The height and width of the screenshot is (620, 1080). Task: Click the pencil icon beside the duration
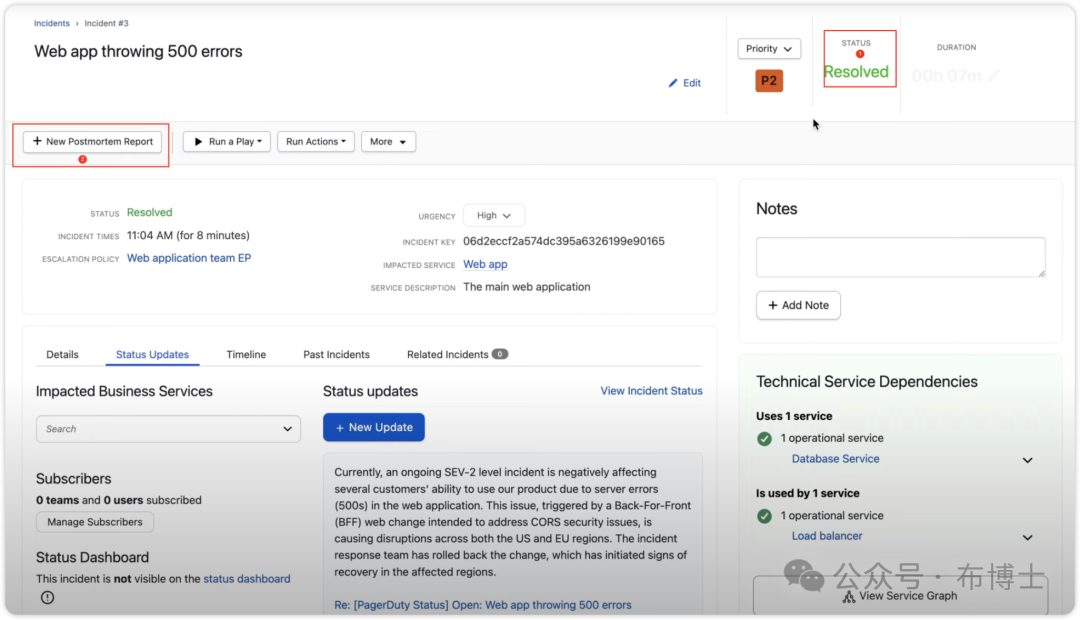point(993,76)
